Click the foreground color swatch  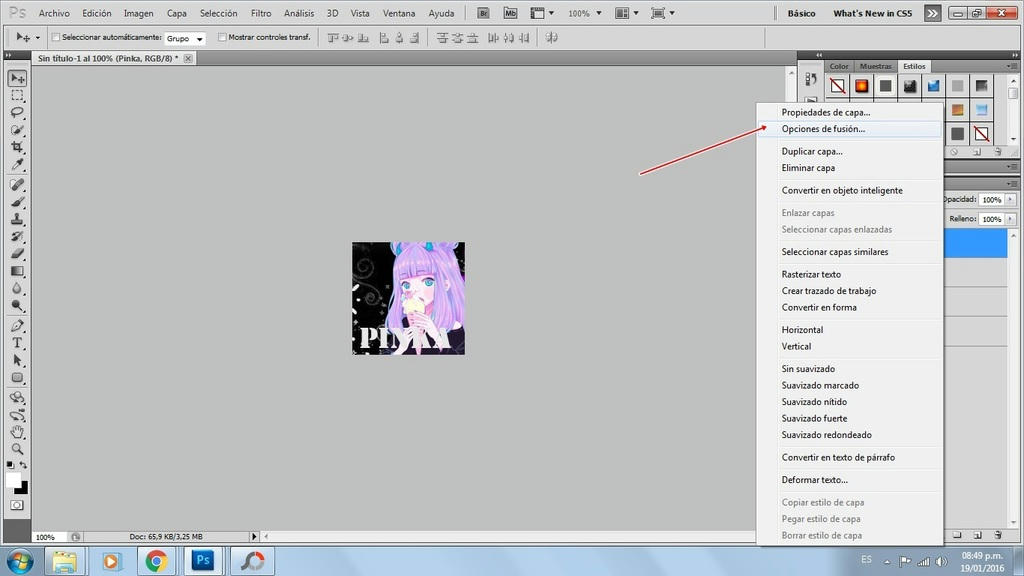click(x=13, y=480)
